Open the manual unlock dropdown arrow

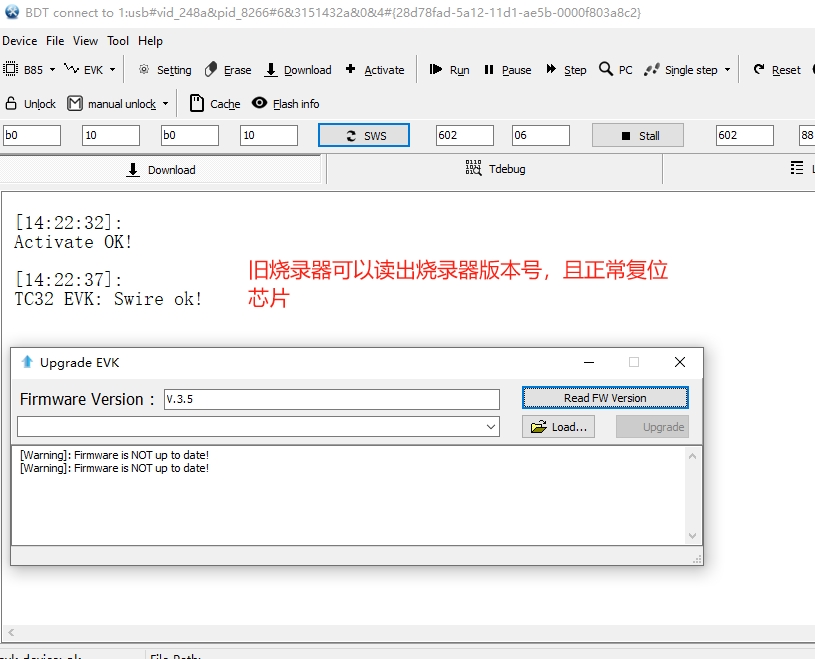coord(165,104)
